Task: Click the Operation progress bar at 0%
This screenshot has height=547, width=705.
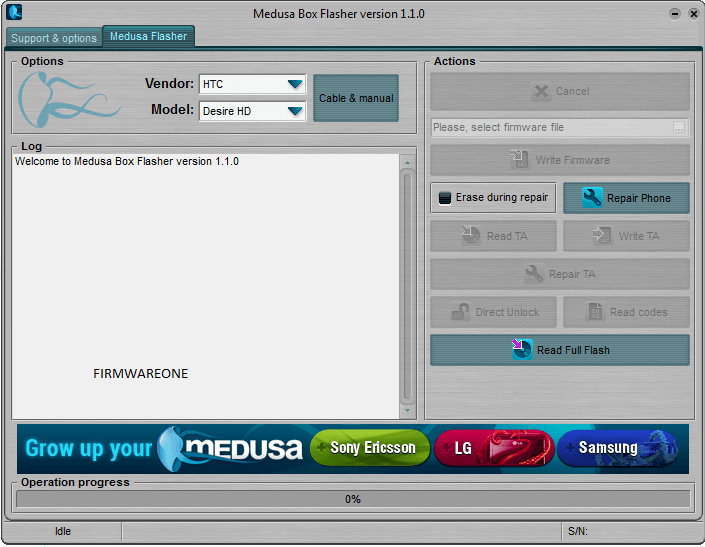Action: click(x=353, y=499)
